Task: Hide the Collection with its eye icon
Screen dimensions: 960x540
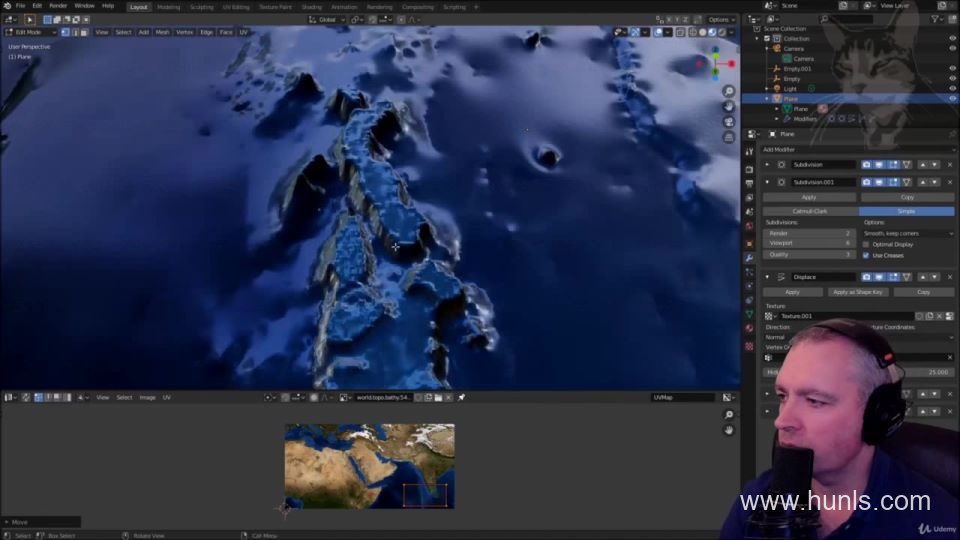Action: [953, 39]
